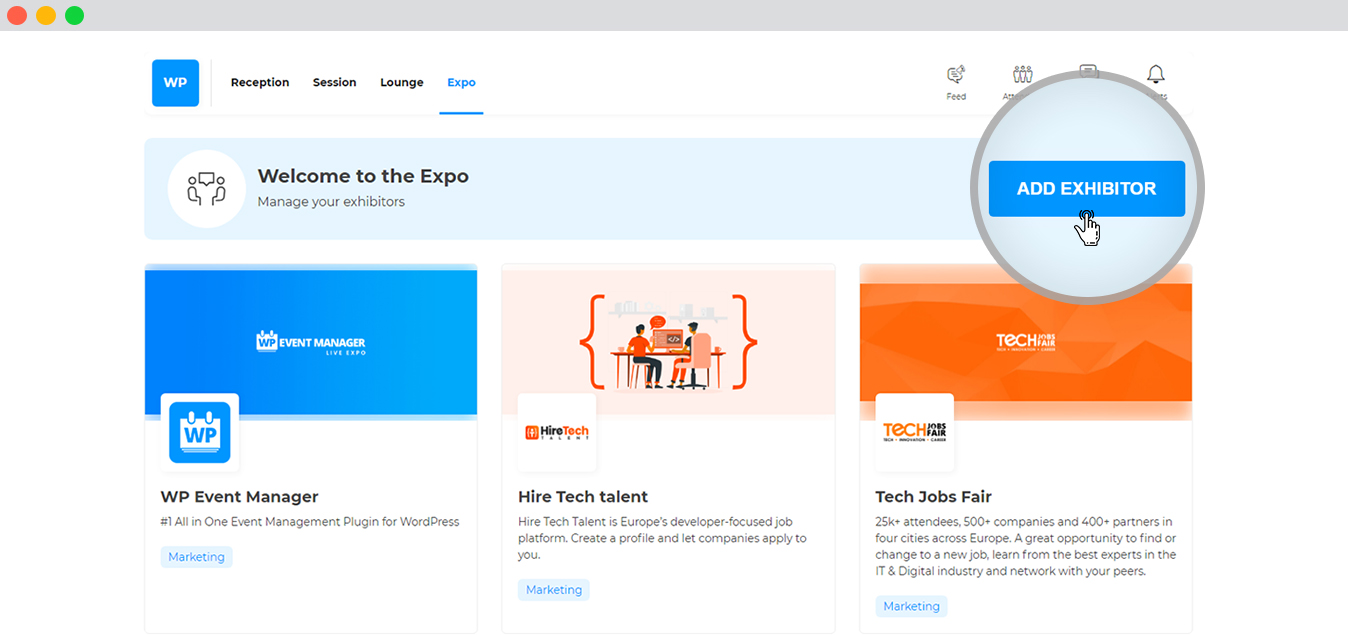Open the Hire Tech talent exhibitor title
Viewport: 1348px width, 635px height.
(x=583, y=497)
